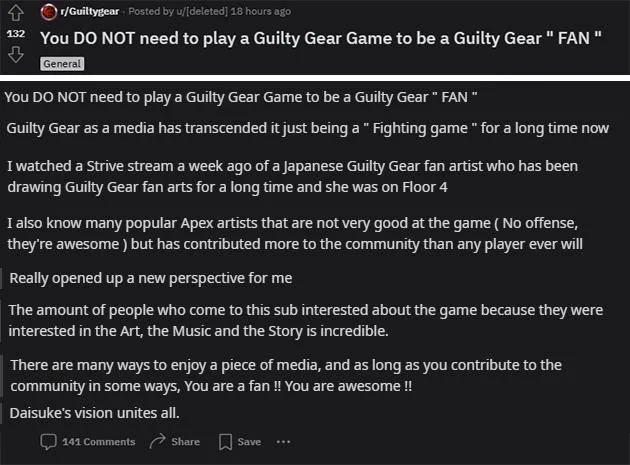Viewport: 630px width, 465px height.
Task: Click the 'Save' text label
Action: [x=249, y=442]
